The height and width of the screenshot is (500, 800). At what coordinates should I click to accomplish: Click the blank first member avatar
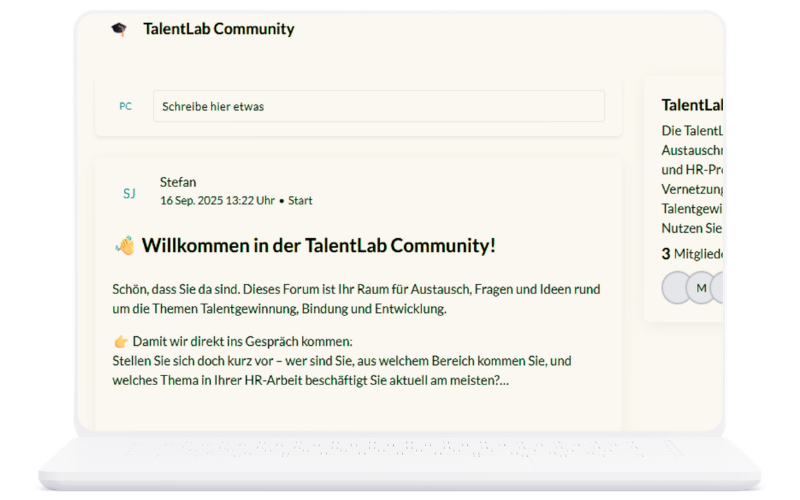675,288
